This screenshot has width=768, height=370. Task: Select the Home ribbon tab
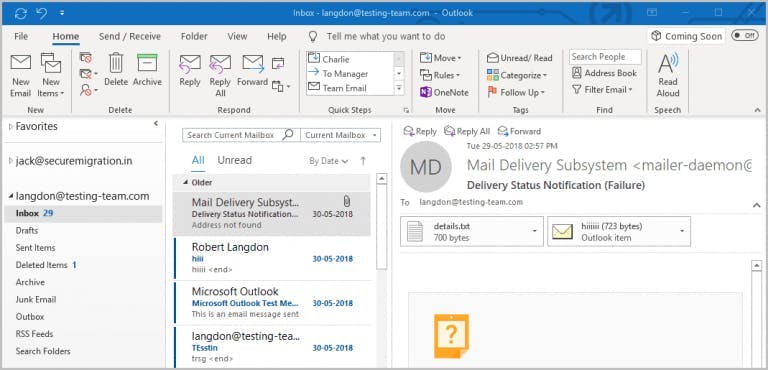[x=66, y=36]
